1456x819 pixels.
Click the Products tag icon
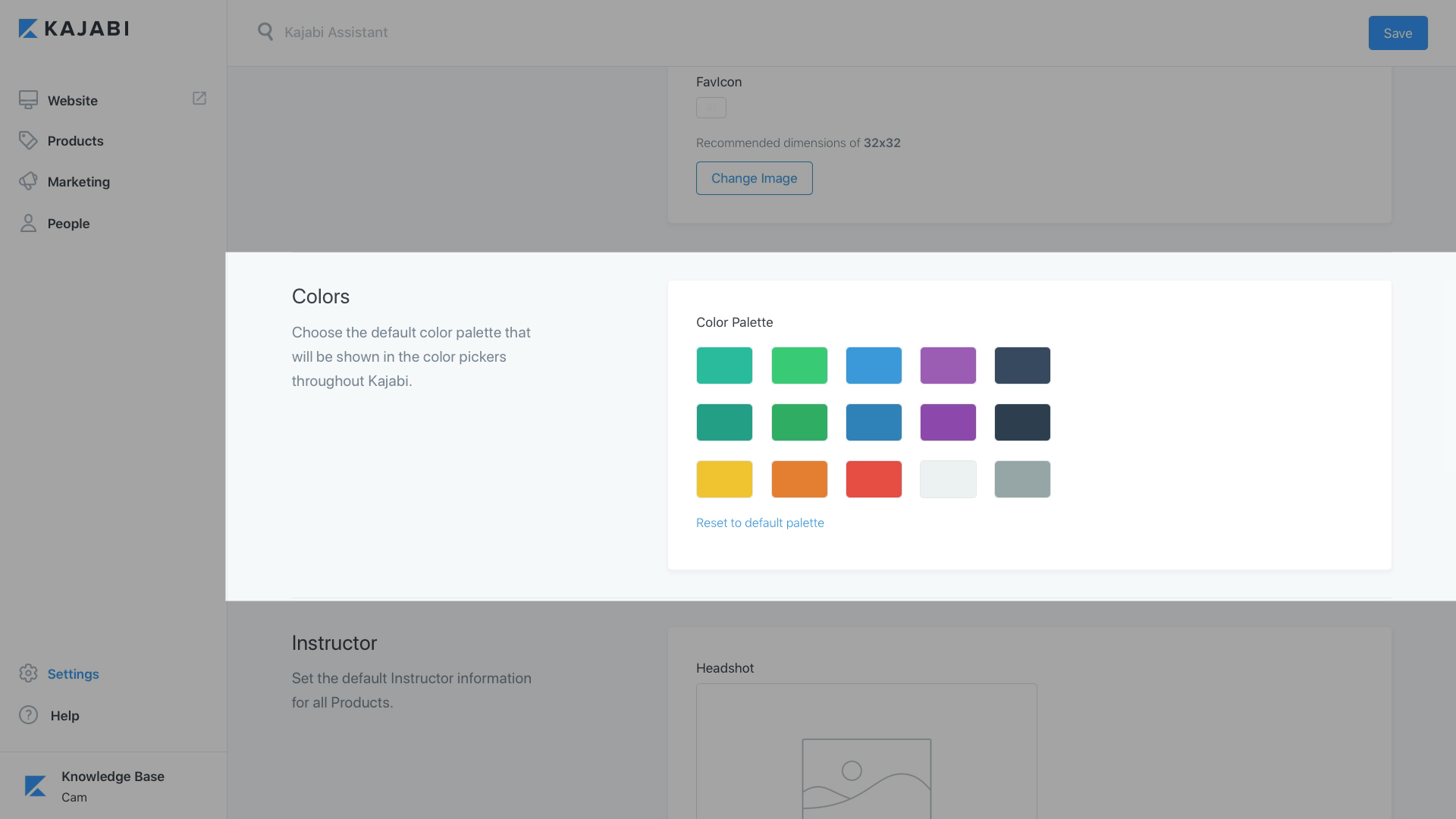pos(28,140)
